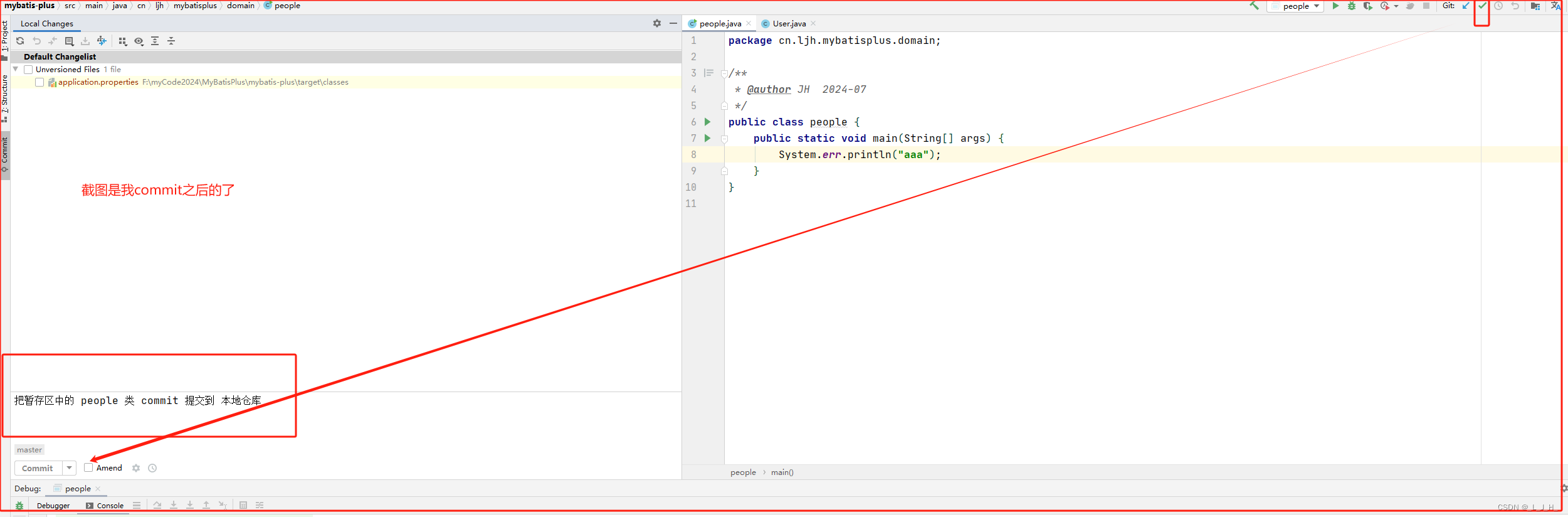Hide the Local Changes panel with the minus icon
The height and width of the screenshot is (517, 1568).
tap(673, 23)
